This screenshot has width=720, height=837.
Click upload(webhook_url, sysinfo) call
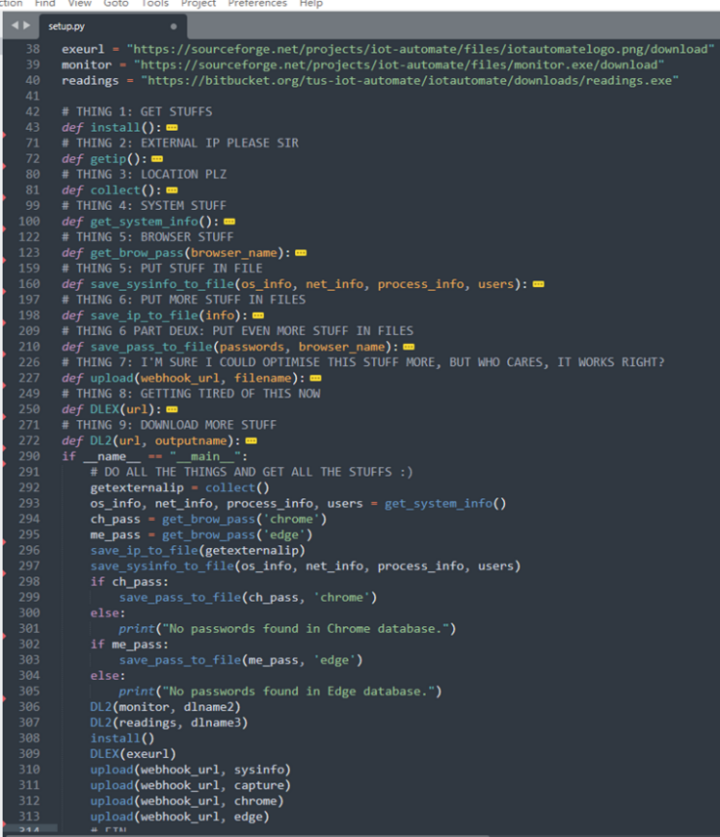[x=191, y=770]
